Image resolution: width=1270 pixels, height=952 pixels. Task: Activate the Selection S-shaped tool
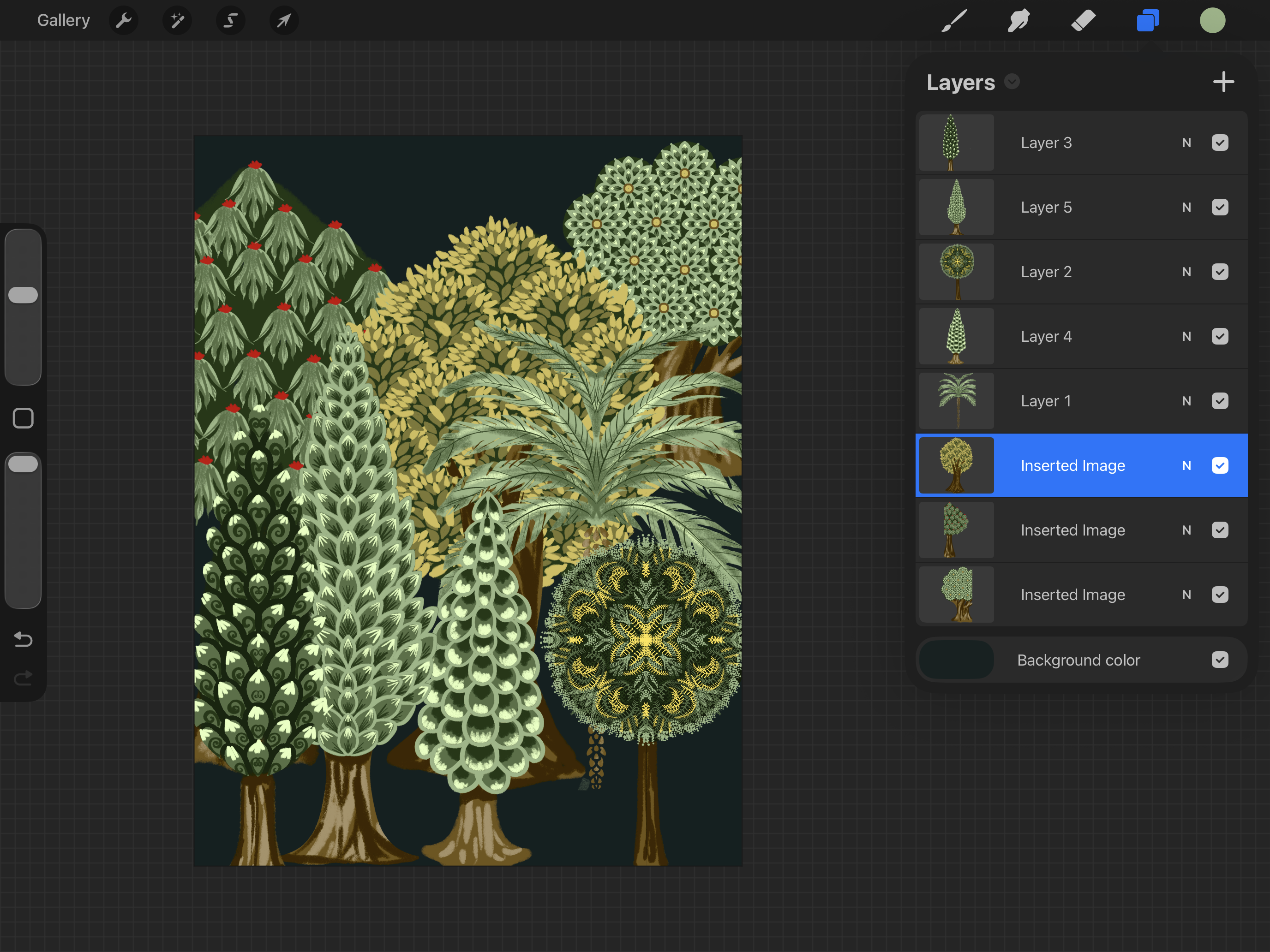click(230, 21)
